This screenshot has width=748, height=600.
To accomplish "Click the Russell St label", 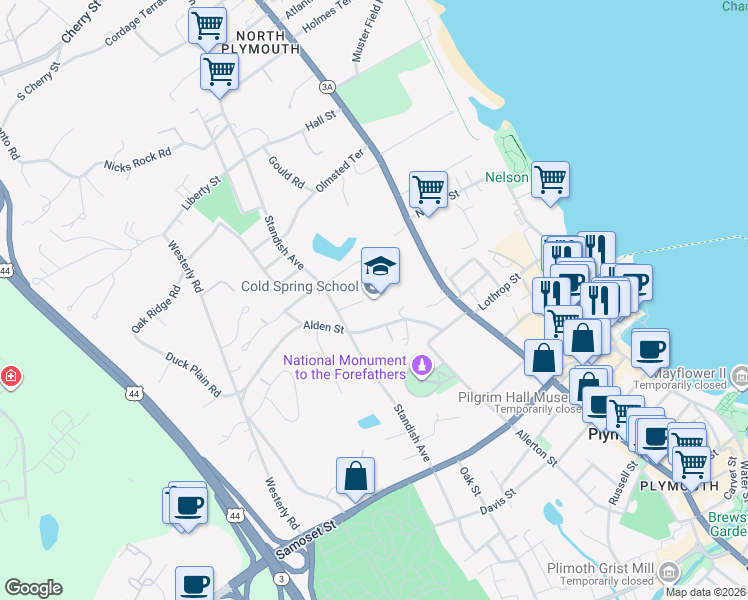I will coord(623,483).
